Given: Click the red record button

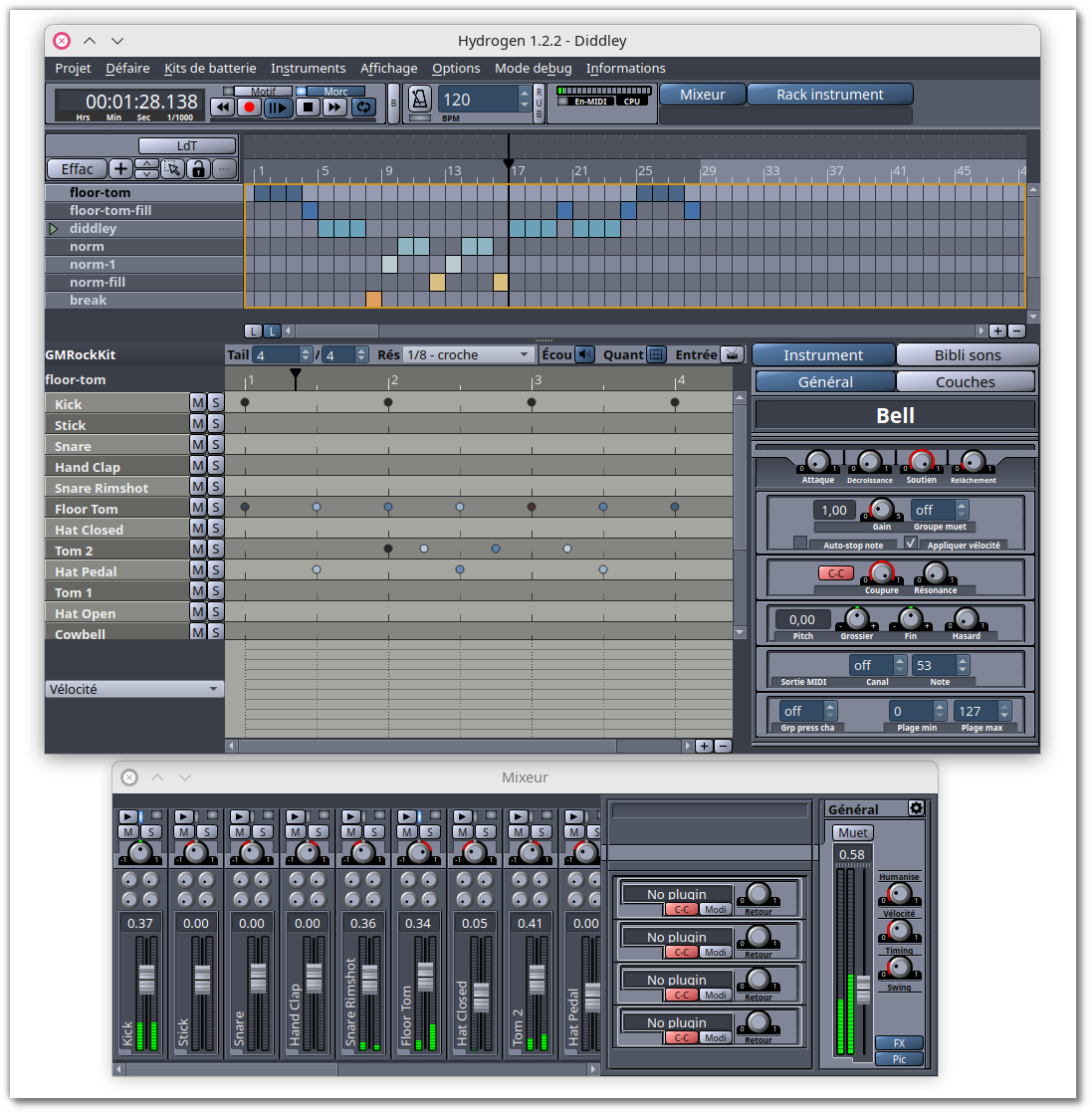Looking at the screenshot, I should [x=250, y=108].
